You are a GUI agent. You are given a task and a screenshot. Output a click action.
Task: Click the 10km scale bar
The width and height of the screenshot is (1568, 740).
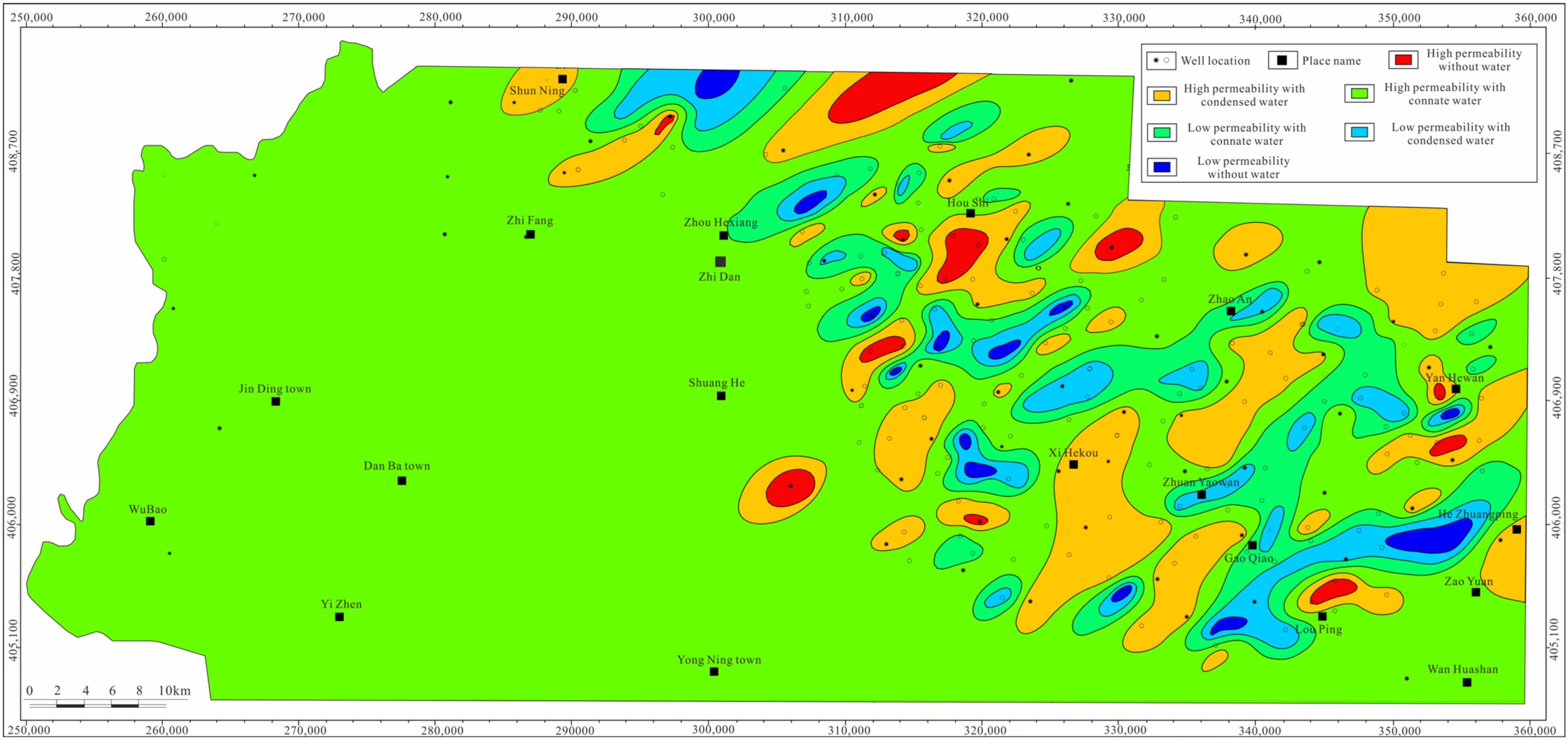(x=97, y=705)
